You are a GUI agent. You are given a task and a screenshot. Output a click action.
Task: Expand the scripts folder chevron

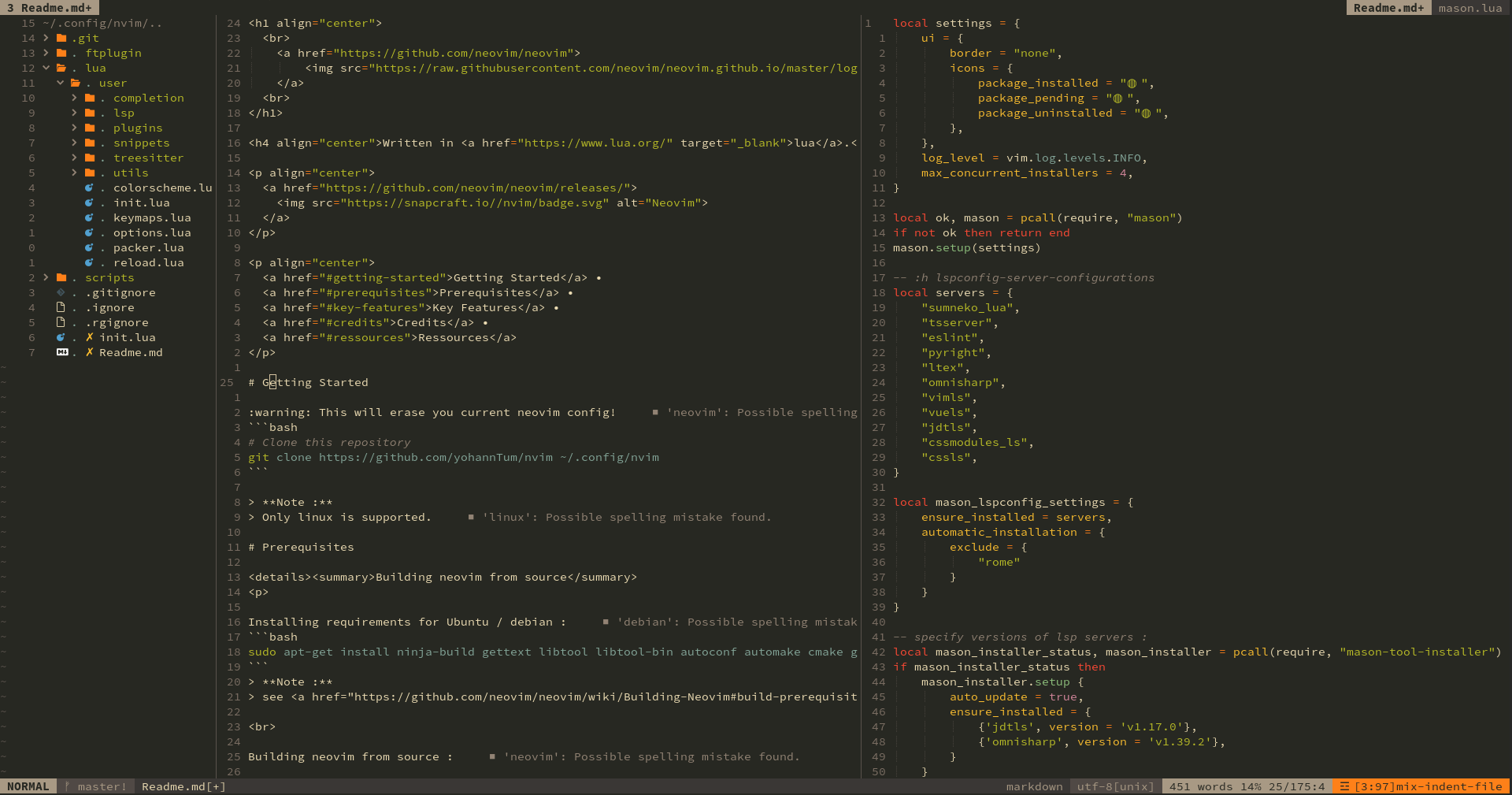[x=46, y=277]
